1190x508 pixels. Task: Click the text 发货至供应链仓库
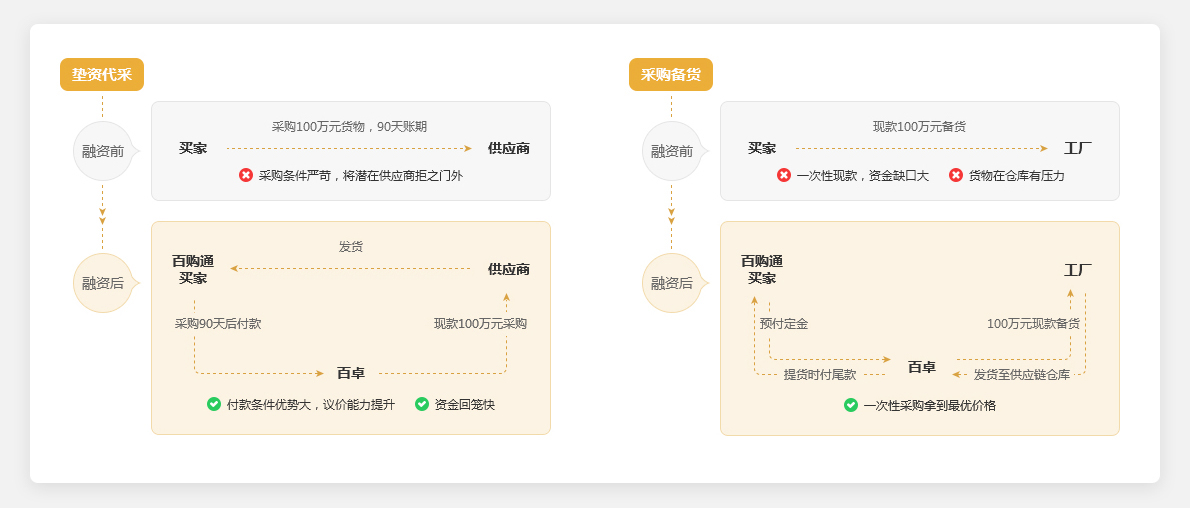[1022, 374]
